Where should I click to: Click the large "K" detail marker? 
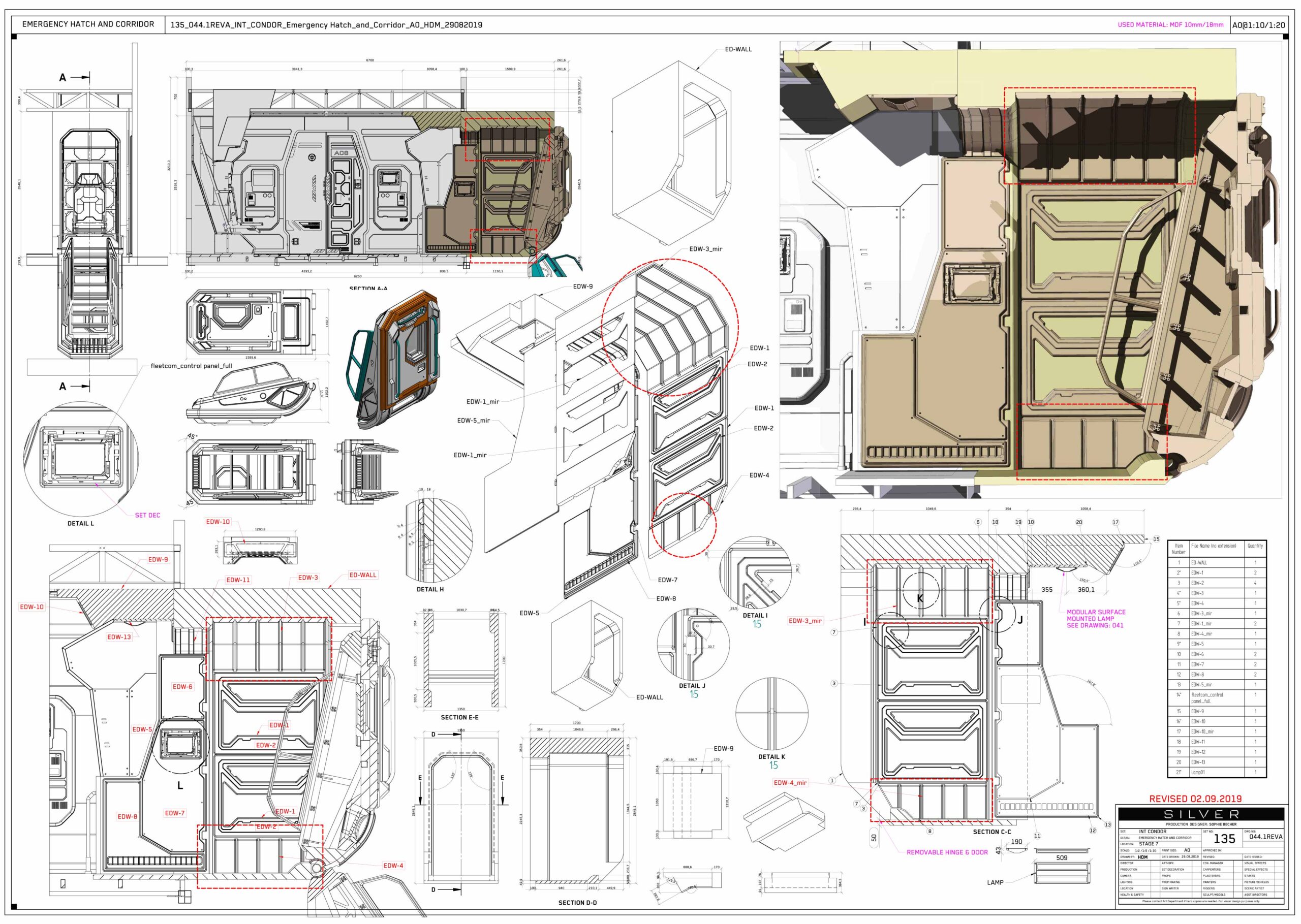(920, 598)
